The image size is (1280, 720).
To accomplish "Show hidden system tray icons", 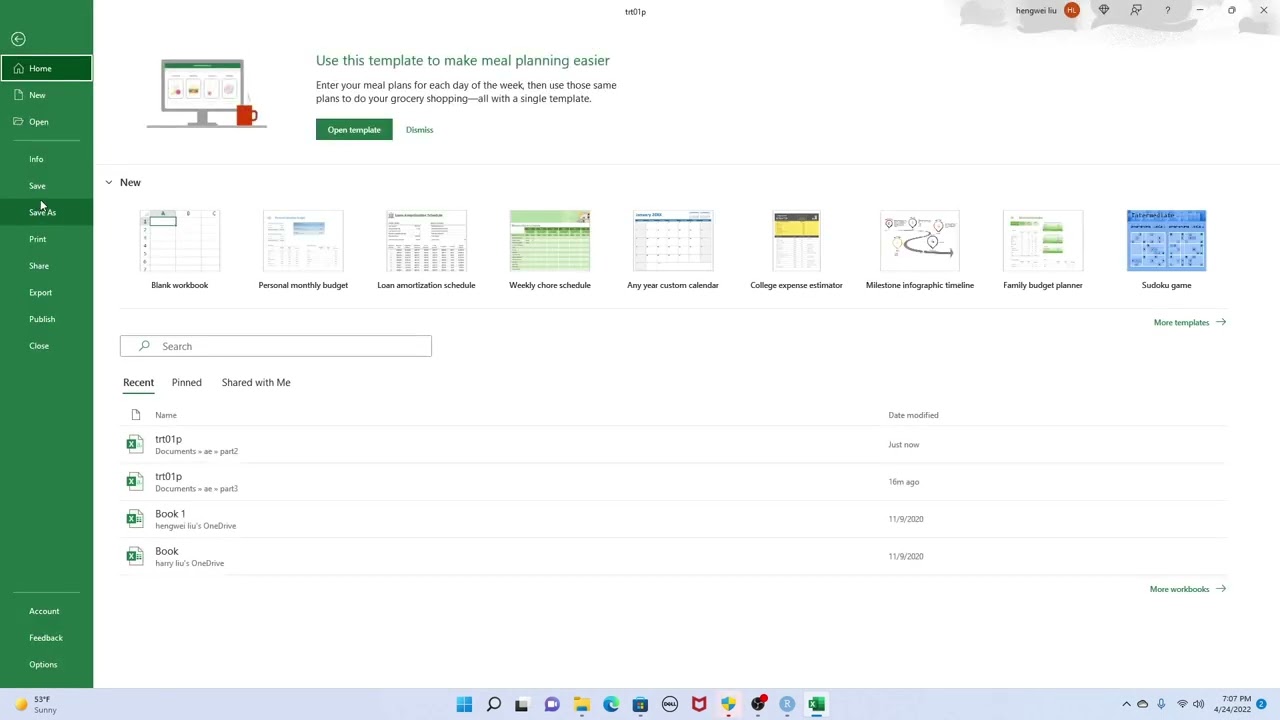I will pyautogui.click(x=1126, y=704).
